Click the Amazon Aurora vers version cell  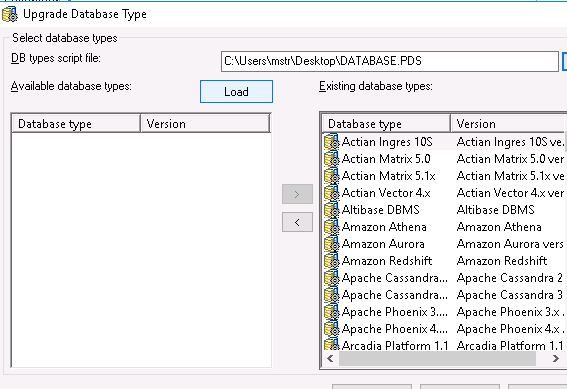tap(510, 244)
